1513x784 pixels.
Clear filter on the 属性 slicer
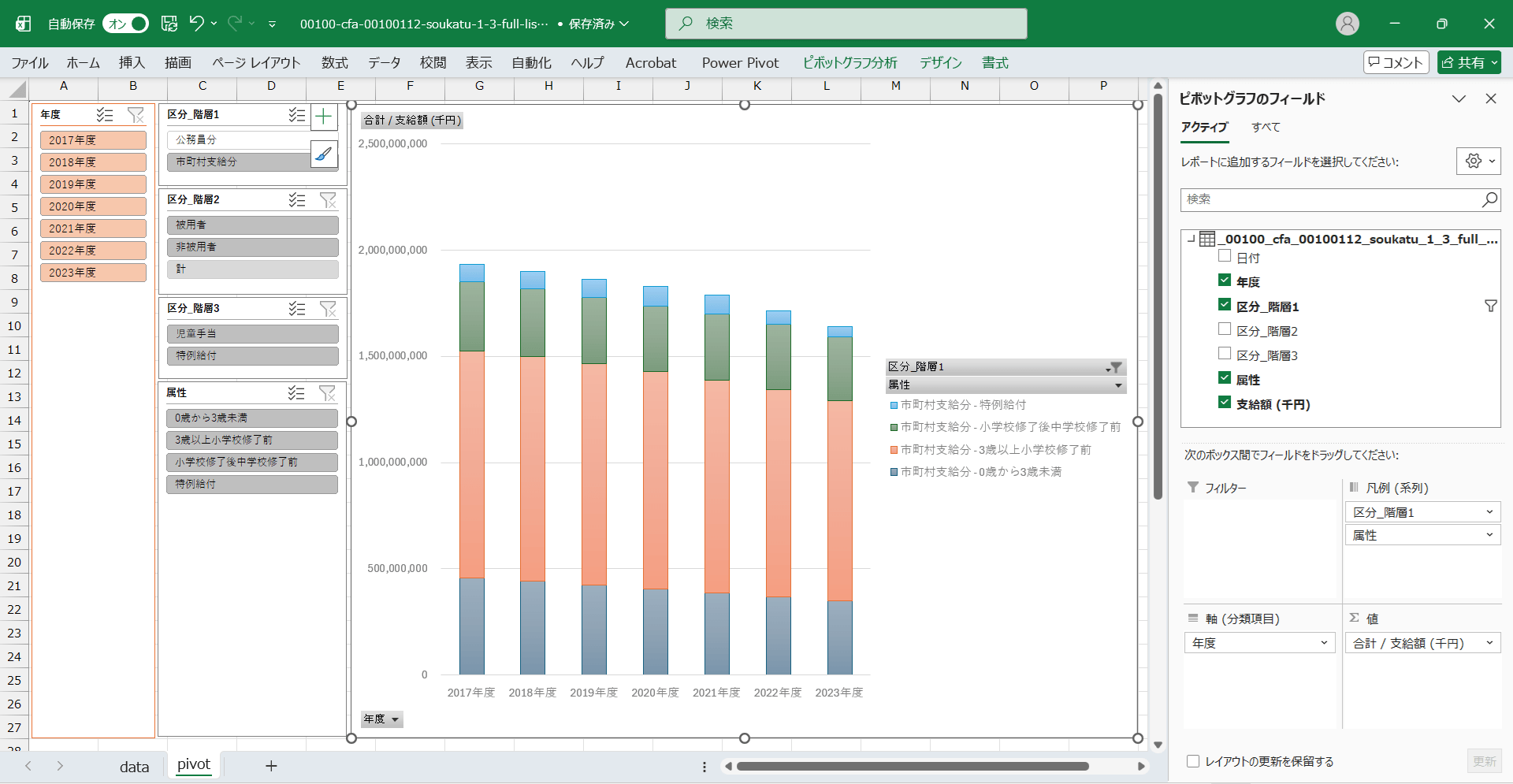click(x=328, y=393)
